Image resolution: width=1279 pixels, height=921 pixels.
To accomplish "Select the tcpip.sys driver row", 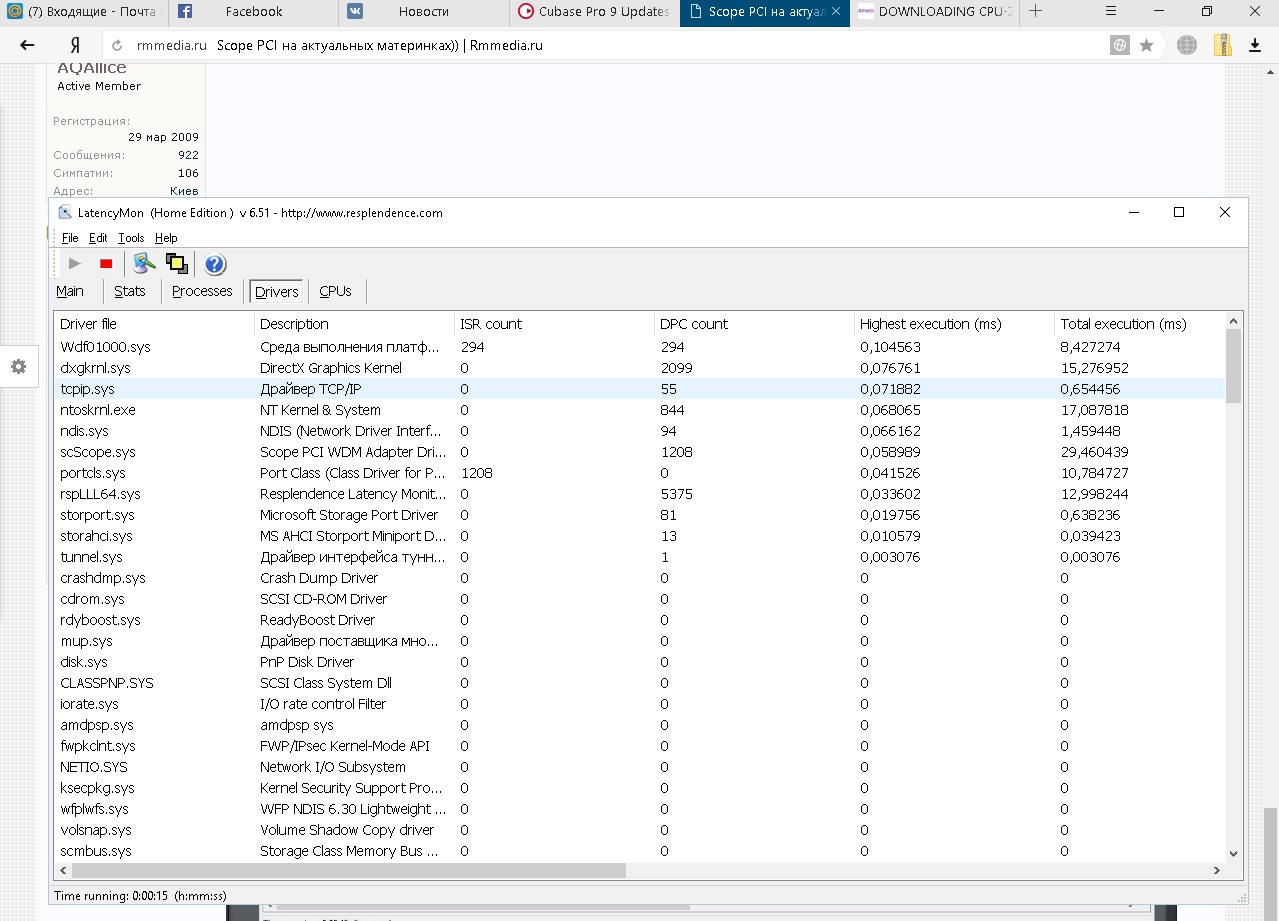I will point(640,389).
